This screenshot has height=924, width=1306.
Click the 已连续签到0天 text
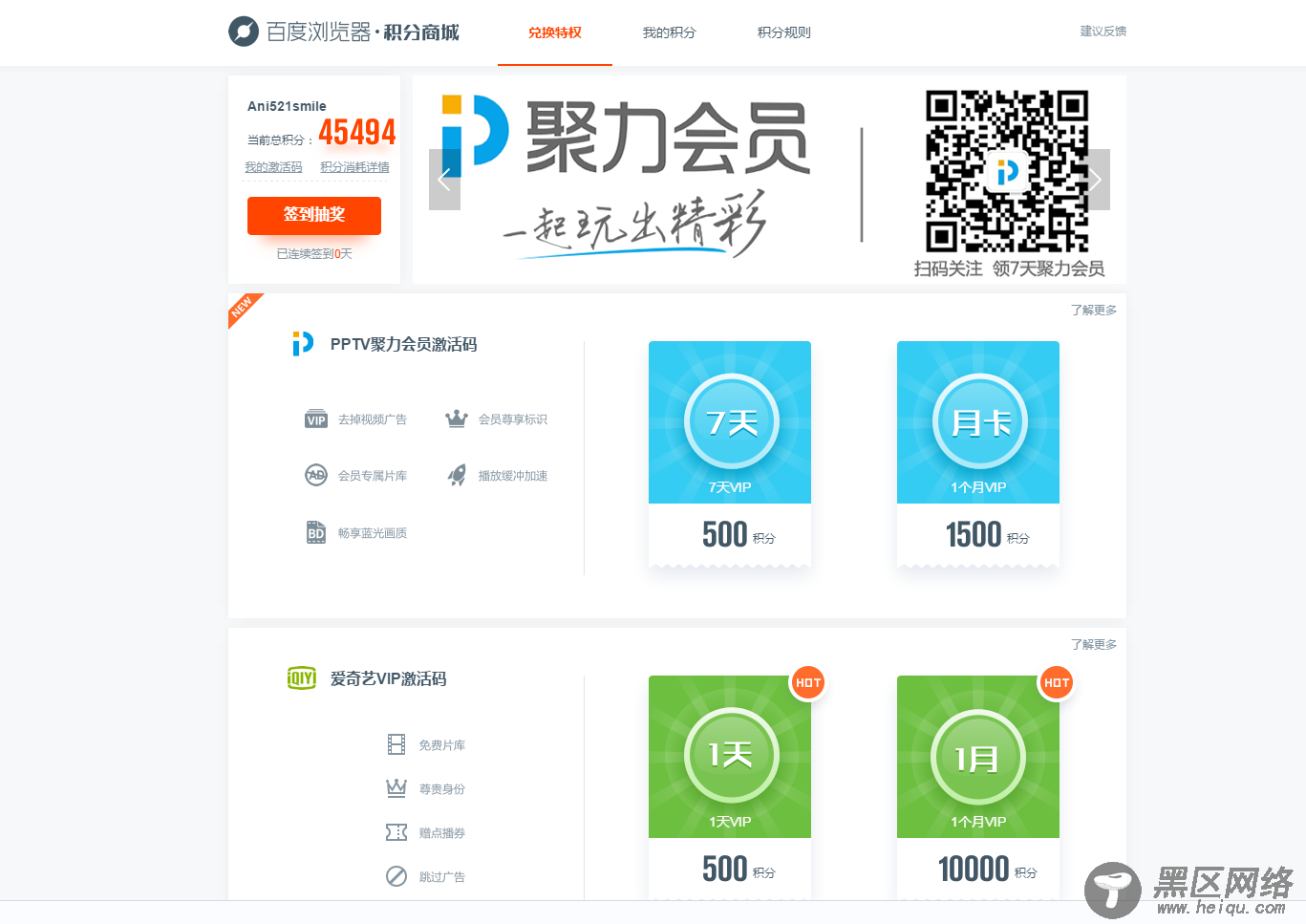[x=314, y=254]
